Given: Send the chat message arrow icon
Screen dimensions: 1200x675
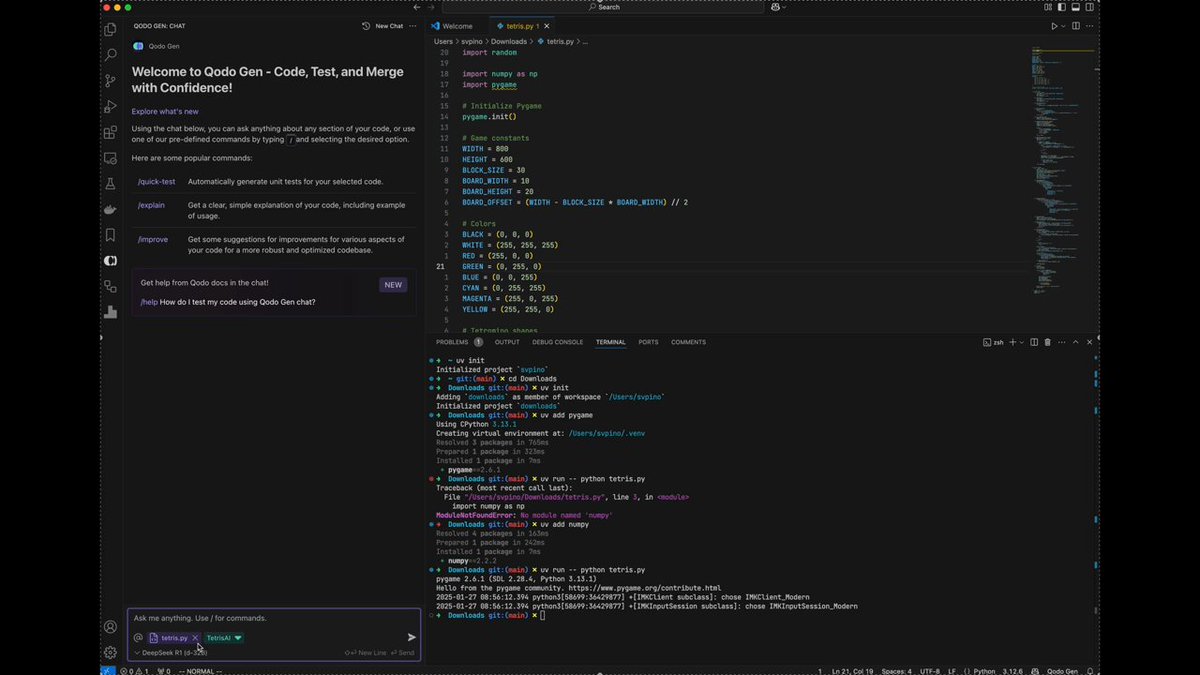Looking at the screenshot, I should [x=411, y=637].
